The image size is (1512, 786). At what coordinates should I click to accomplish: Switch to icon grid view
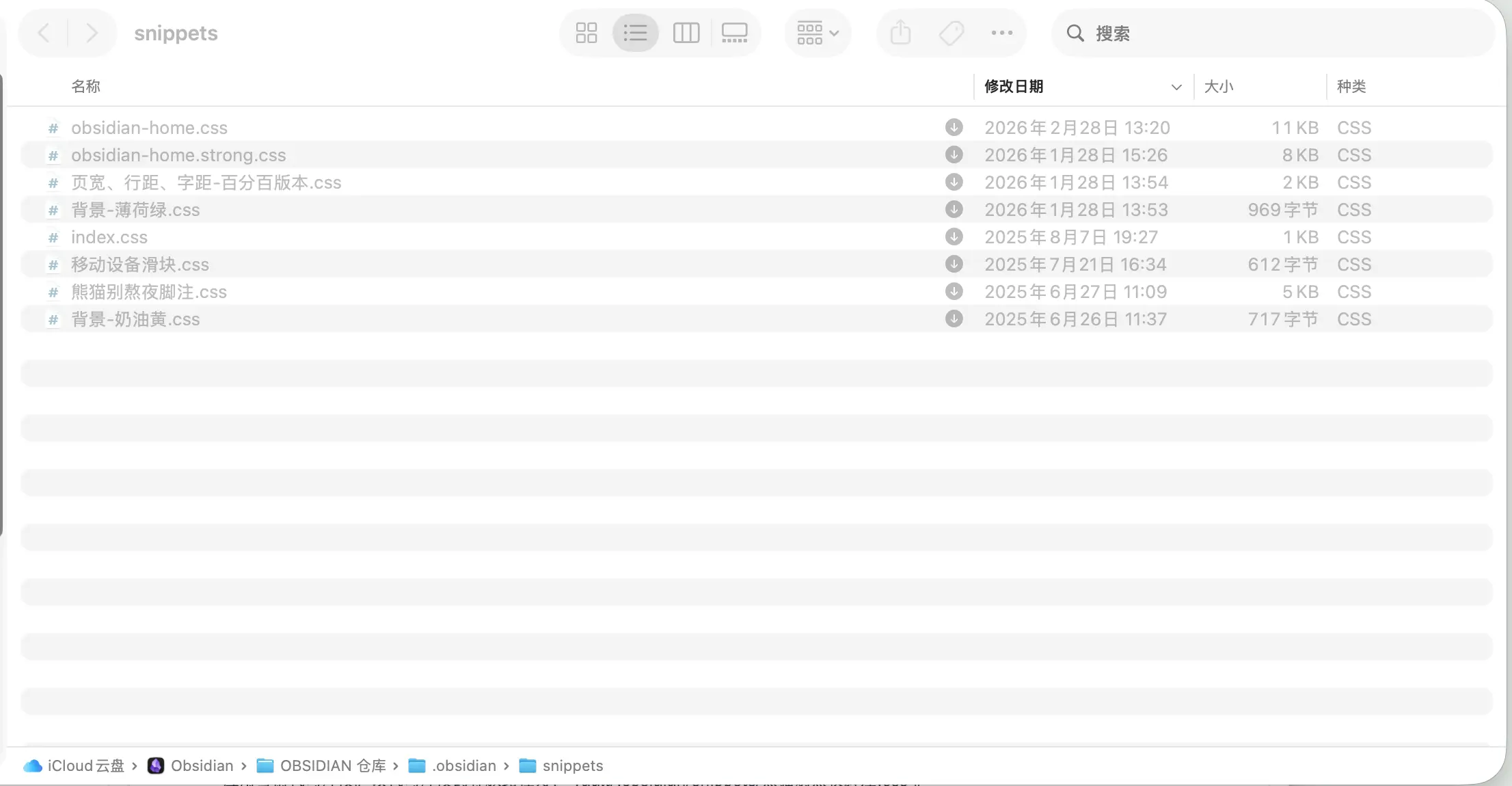(586, 33)
